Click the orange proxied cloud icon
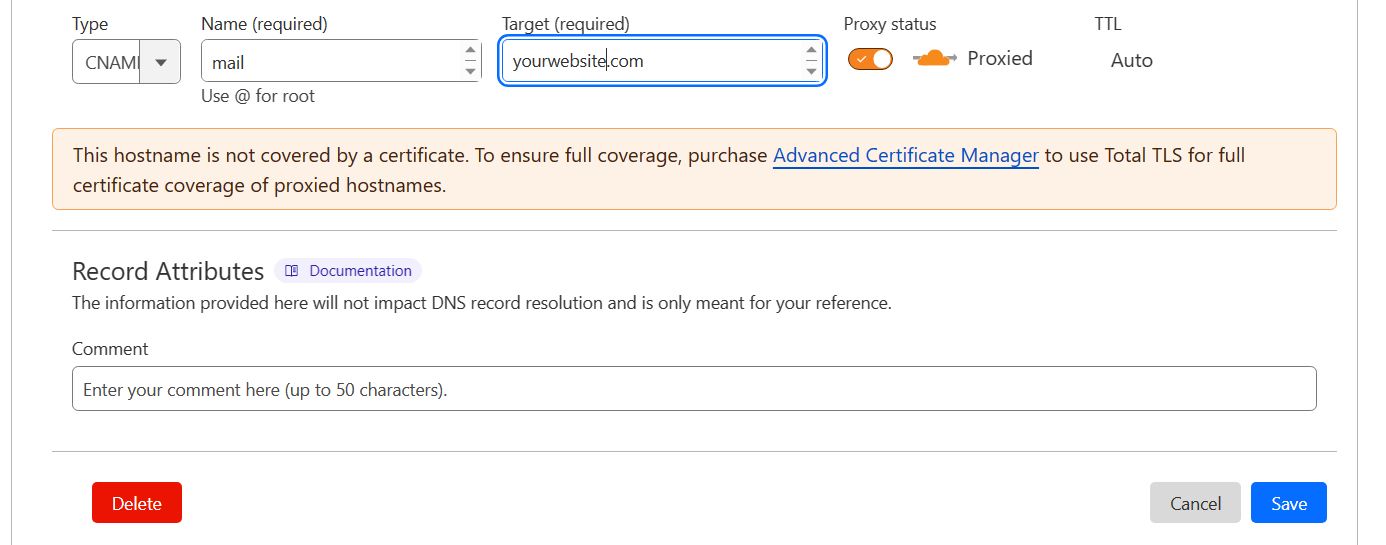The height and width of the screenshot is (545, 1386). tap(934, 59)
